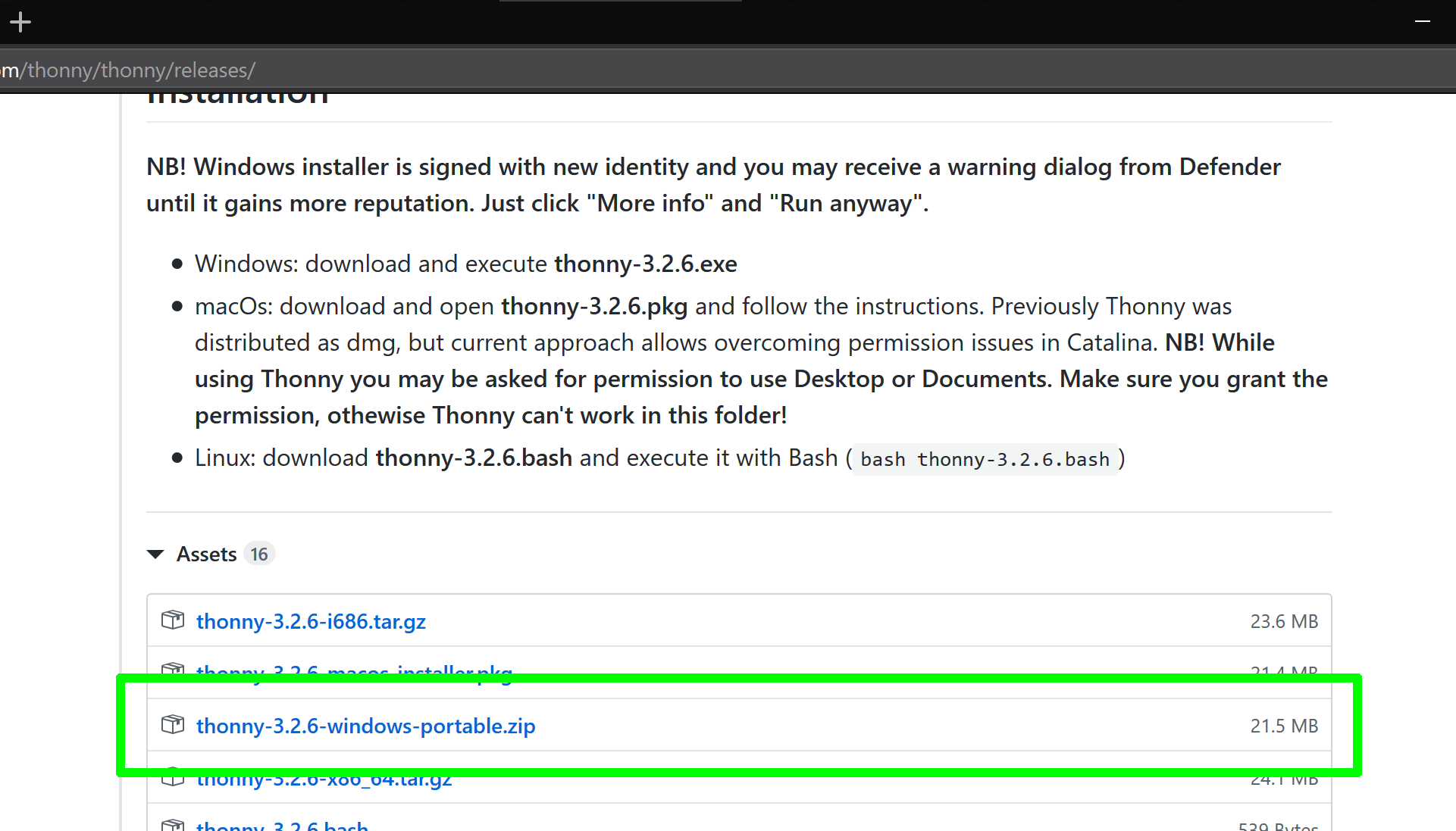1456x831 pixels.
Task: Click the archive icon next to x86_64.tar.gz
Action: click(172, 778)
